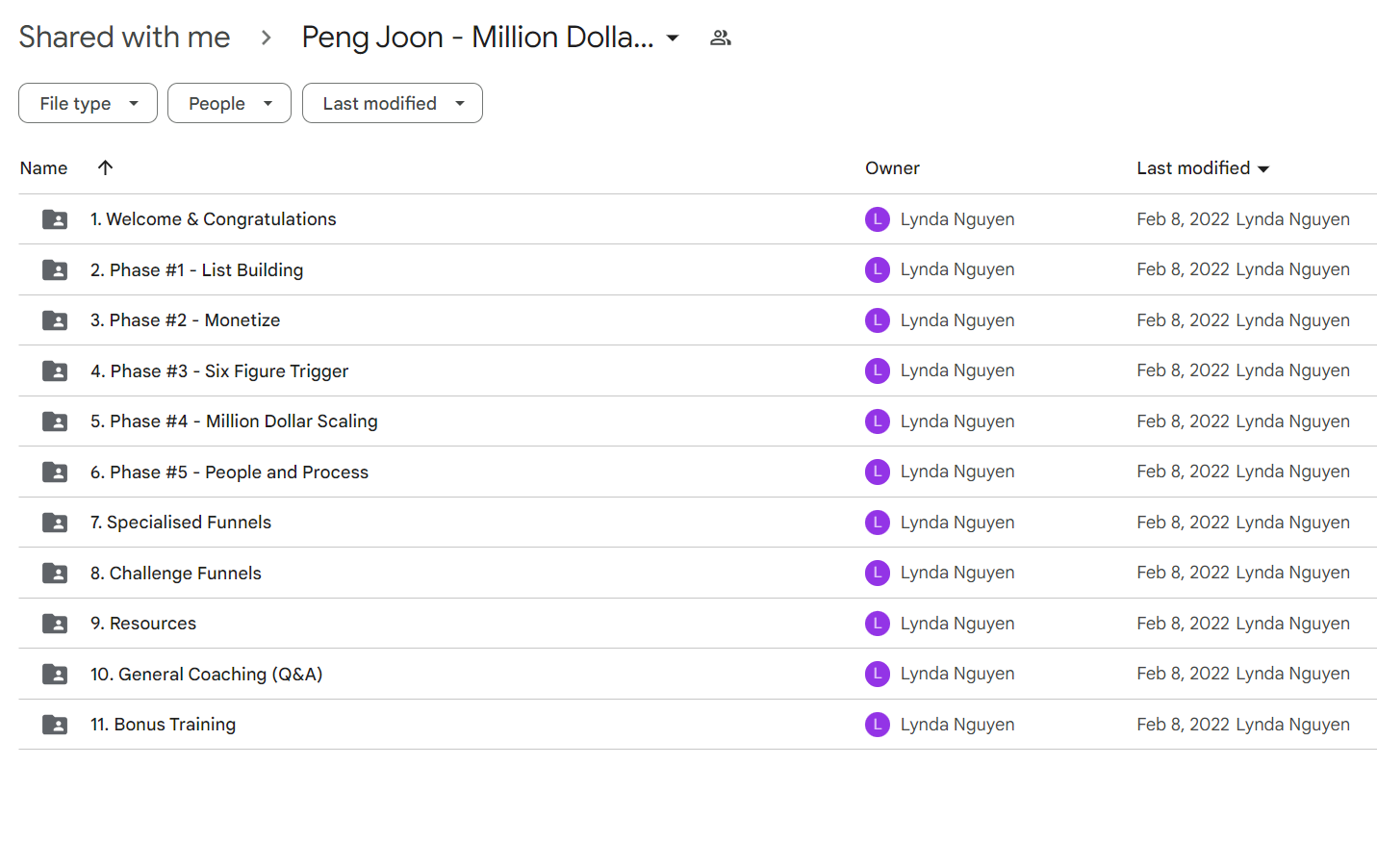1377x868 pixels.
Task: Open folder 1. Welcome & Congratulations
Action: pos(214,219)
